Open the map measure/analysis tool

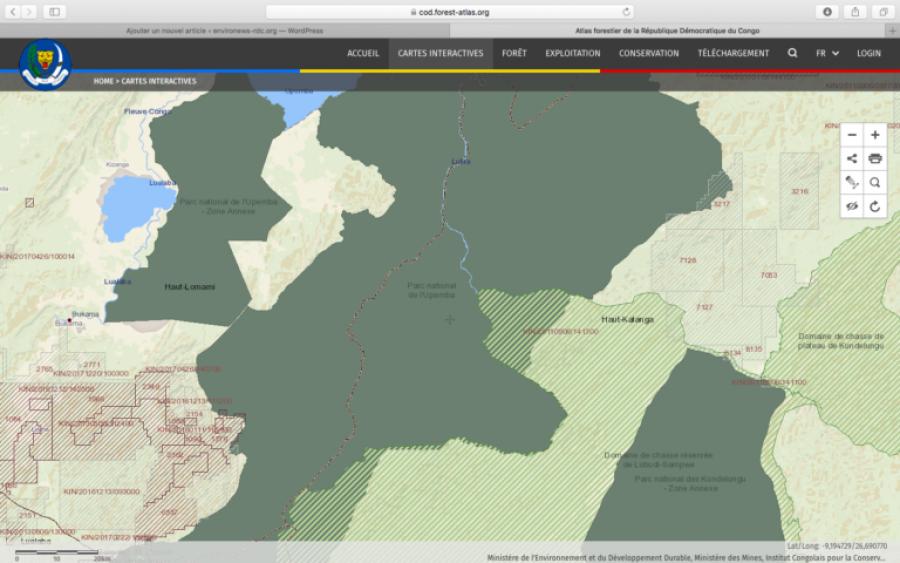pos(852,182)
